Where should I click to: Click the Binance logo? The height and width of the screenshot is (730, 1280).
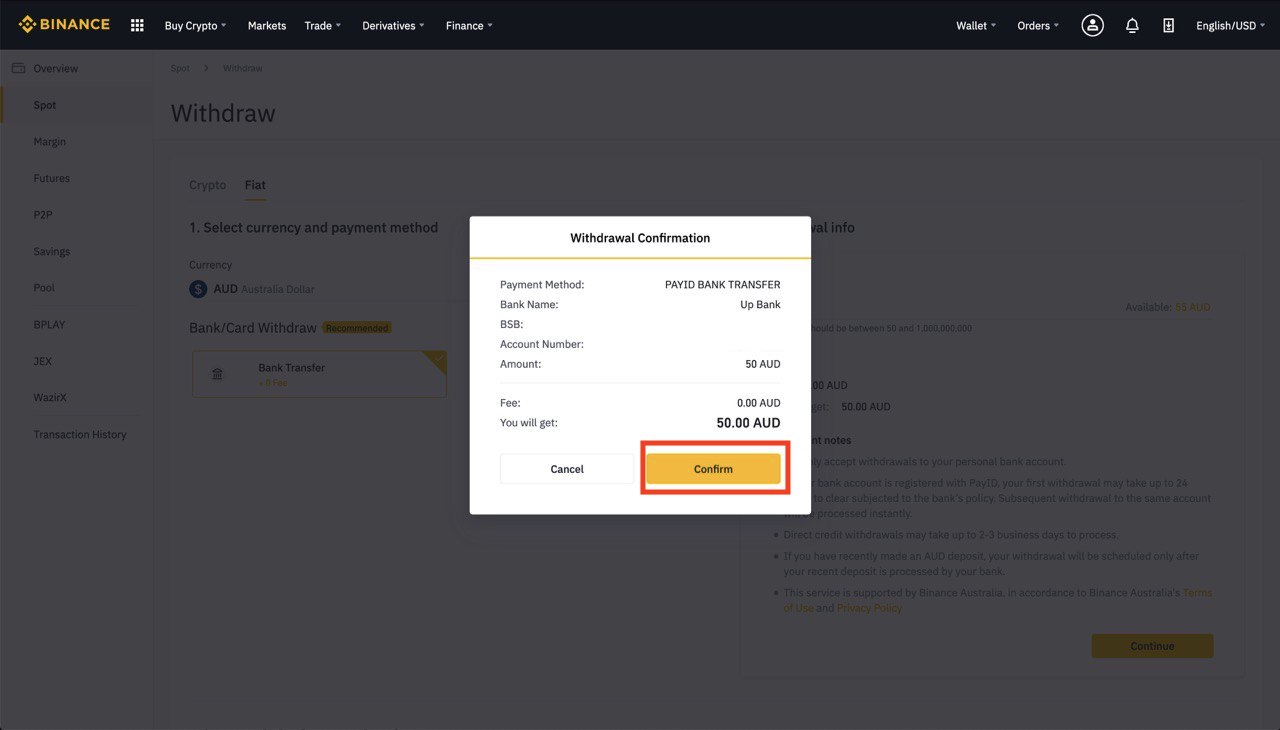tap(64, 24)
